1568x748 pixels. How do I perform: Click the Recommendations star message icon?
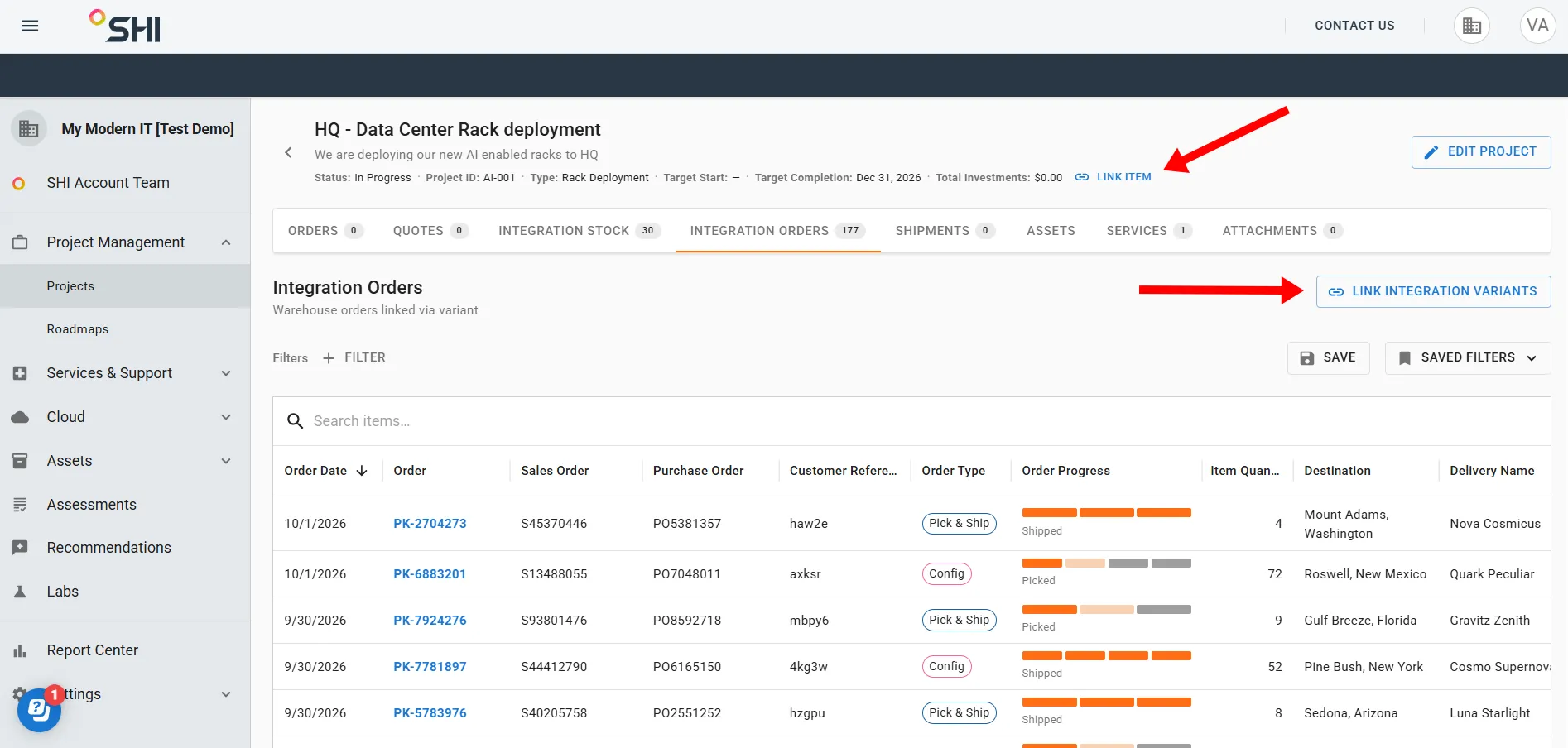click(x=20, y=548)
